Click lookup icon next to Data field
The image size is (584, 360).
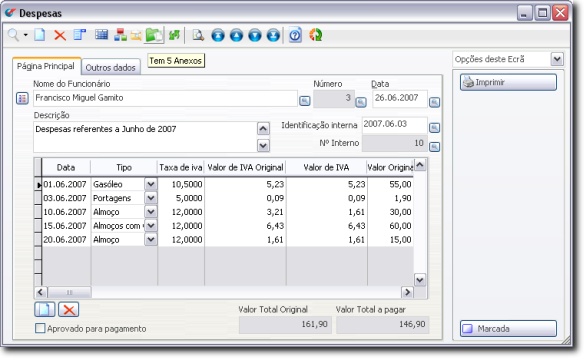pos(434,102)
